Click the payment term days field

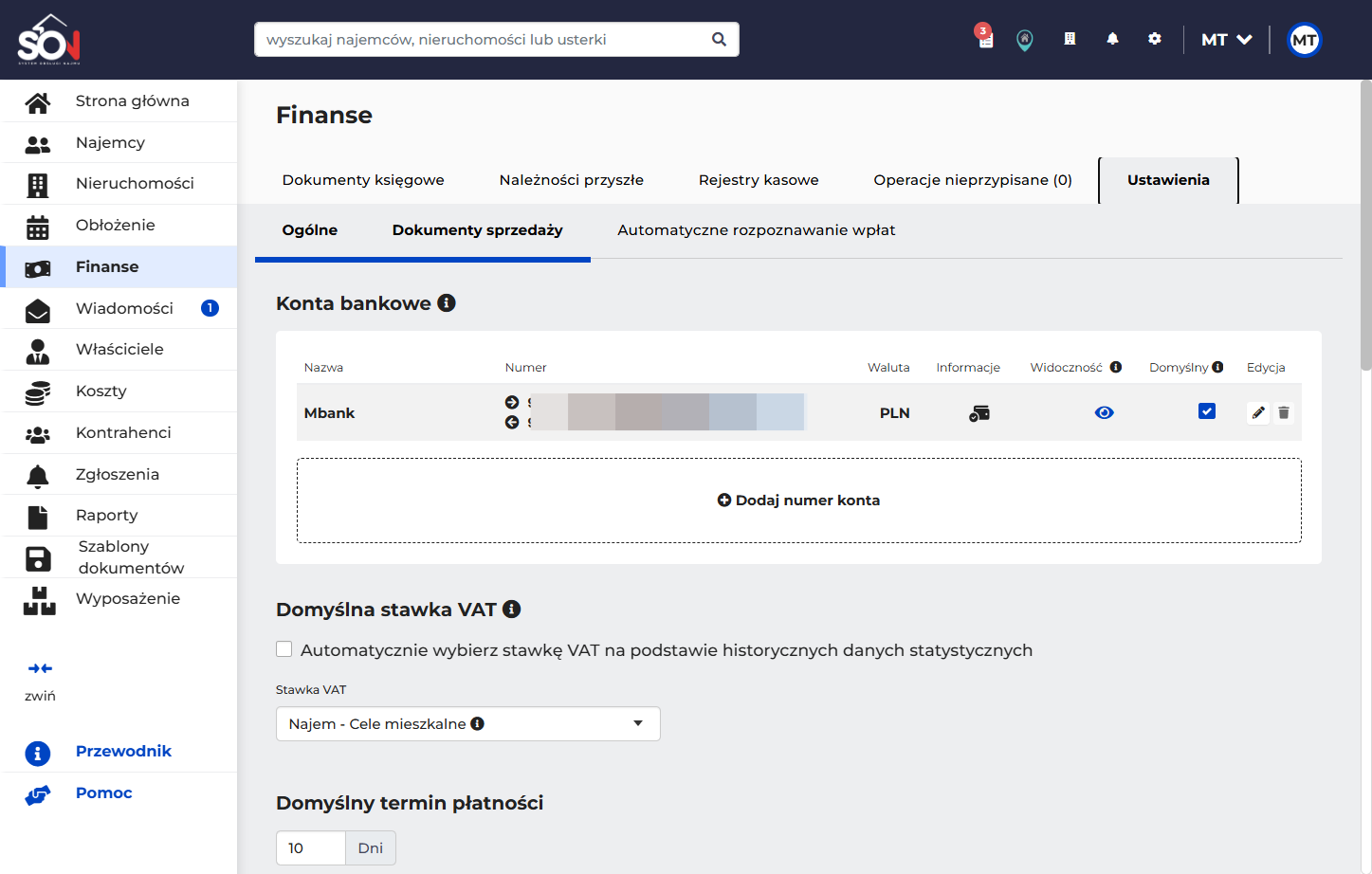pyautogui.click(x=311, y=848)
